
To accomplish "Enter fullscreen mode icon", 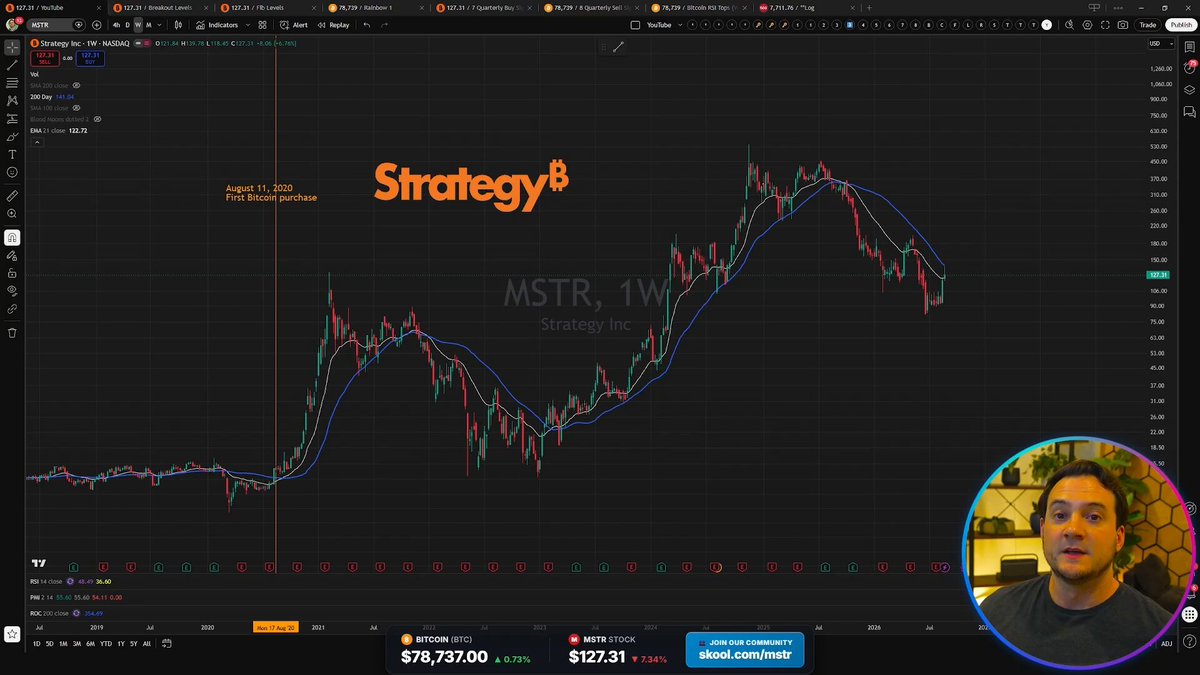I will [x=1105, y=25].
